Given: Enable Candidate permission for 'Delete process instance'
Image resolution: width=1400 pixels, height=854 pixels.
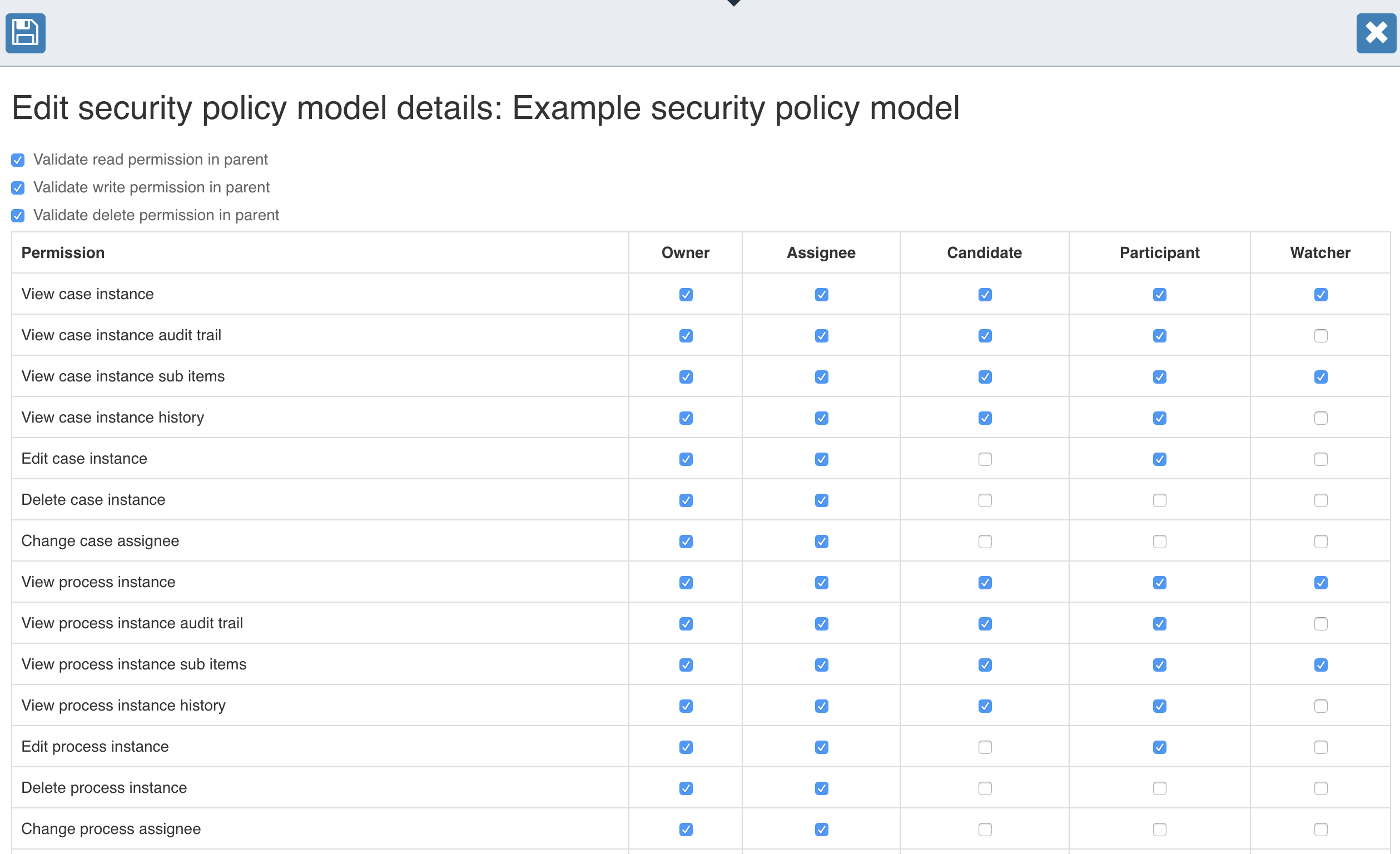Looking at the screenshot, I should 985,788.
